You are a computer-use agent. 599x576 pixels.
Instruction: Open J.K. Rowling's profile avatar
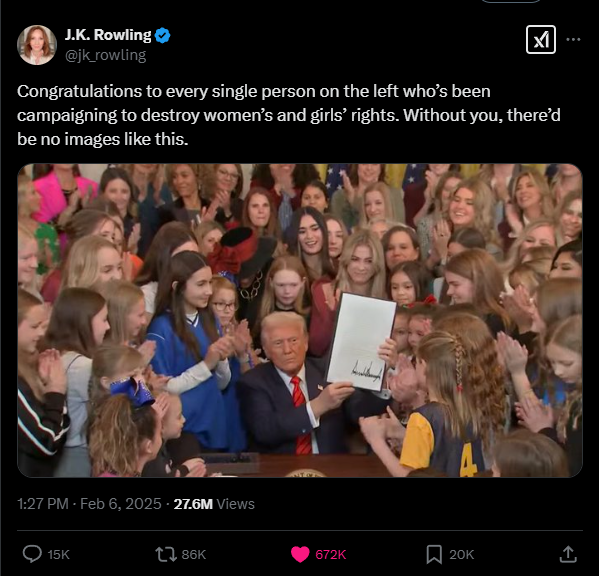[37, 45]
